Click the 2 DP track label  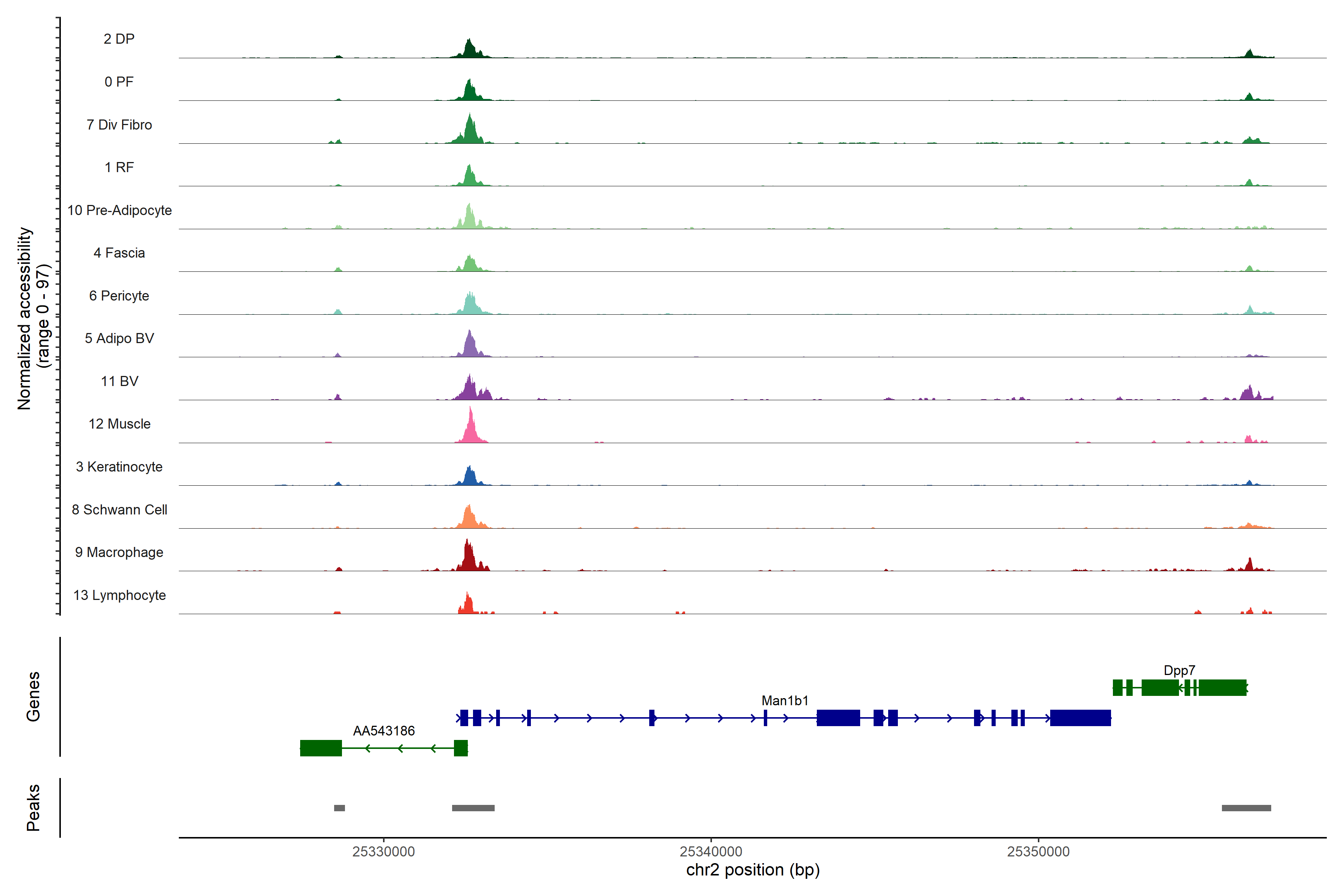pos(119,39)
